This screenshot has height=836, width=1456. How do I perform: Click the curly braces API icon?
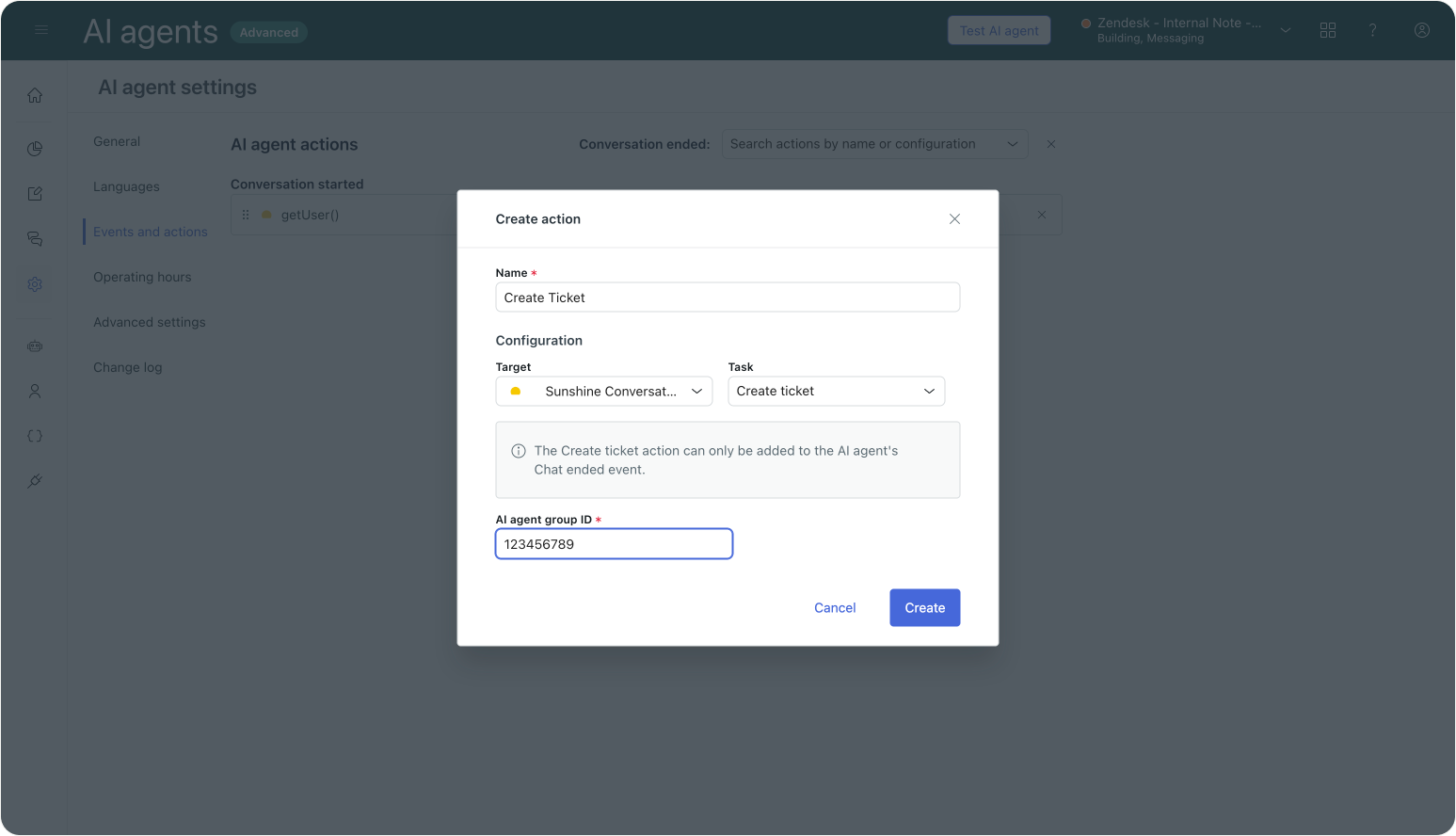35,436
